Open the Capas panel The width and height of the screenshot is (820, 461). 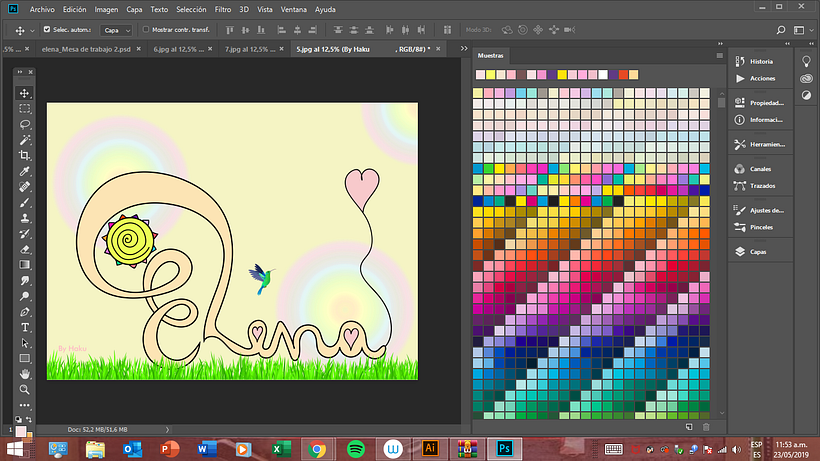click(760, 252)
